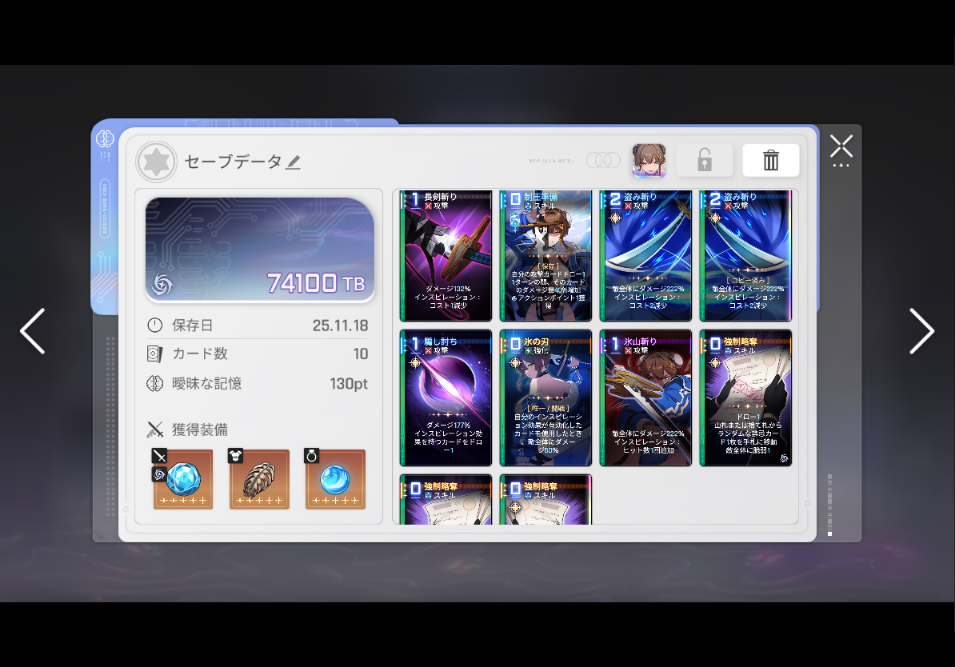The image size is (955, 667).
Task: Click the brain icon on the left tab
Action: click(105, 139)
